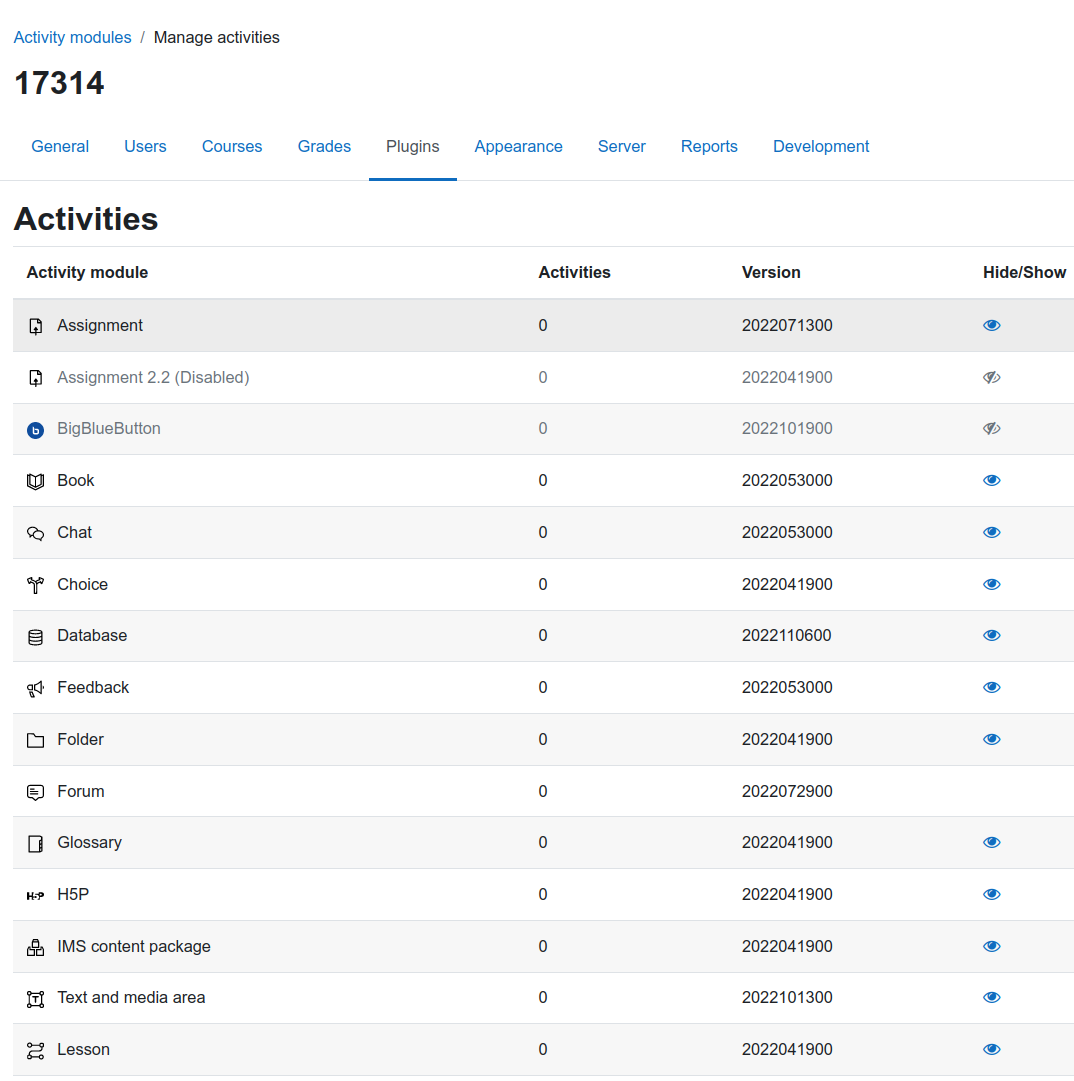Viewport: 1074px width, 1081px height.
Task: Click the Database cylinder icon
Action: [35, 636]
